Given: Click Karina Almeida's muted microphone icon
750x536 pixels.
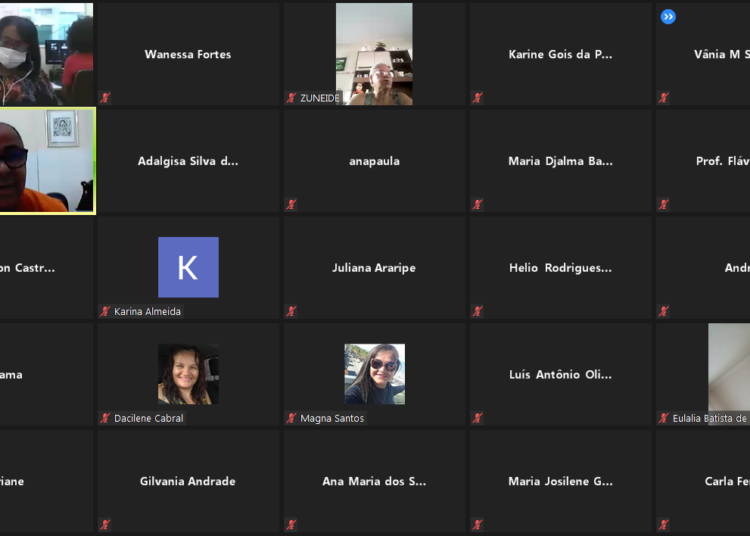Looking at the screenshot, I should tap(105, 311).
